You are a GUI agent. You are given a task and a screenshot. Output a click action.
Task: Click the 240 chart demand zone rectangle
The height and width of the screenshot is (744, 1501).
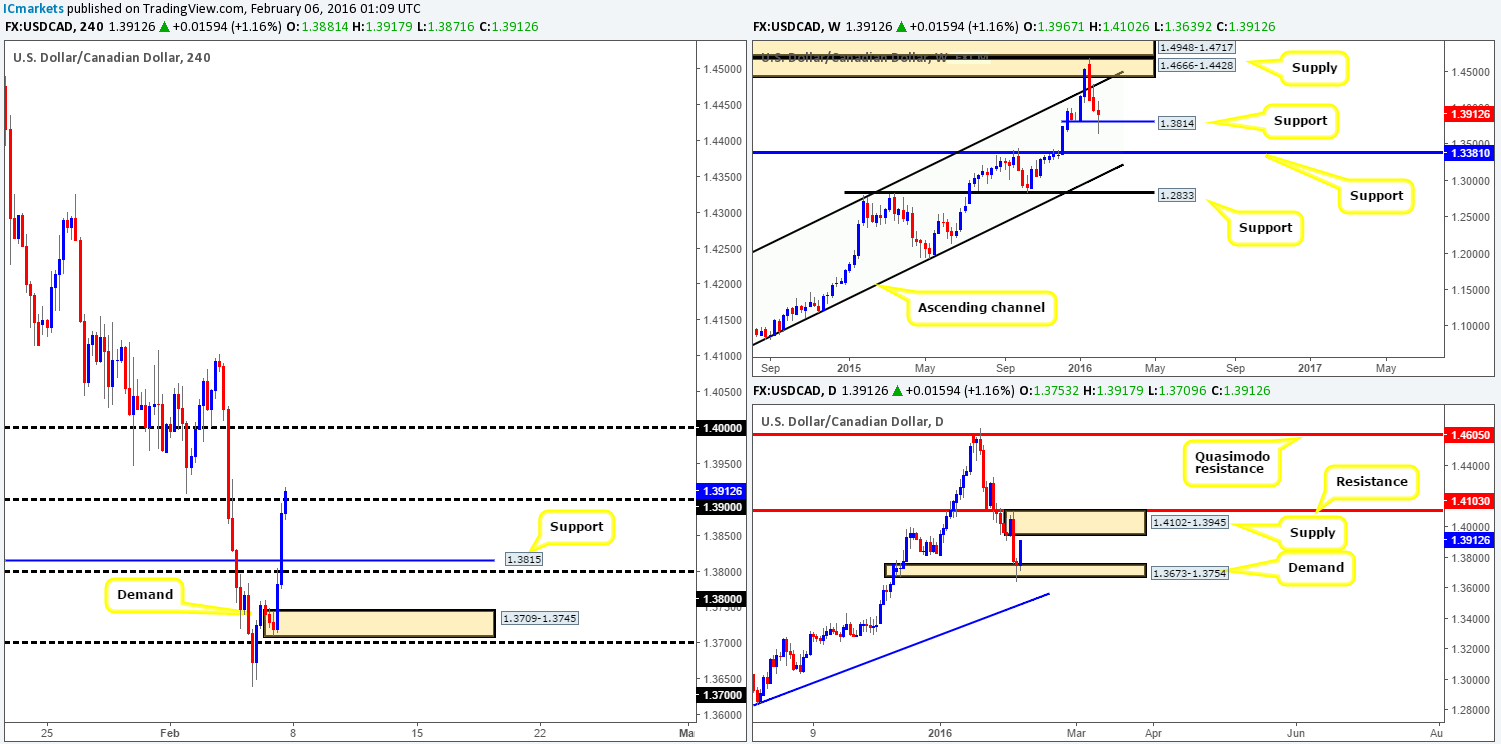click(x=379, y=623)
